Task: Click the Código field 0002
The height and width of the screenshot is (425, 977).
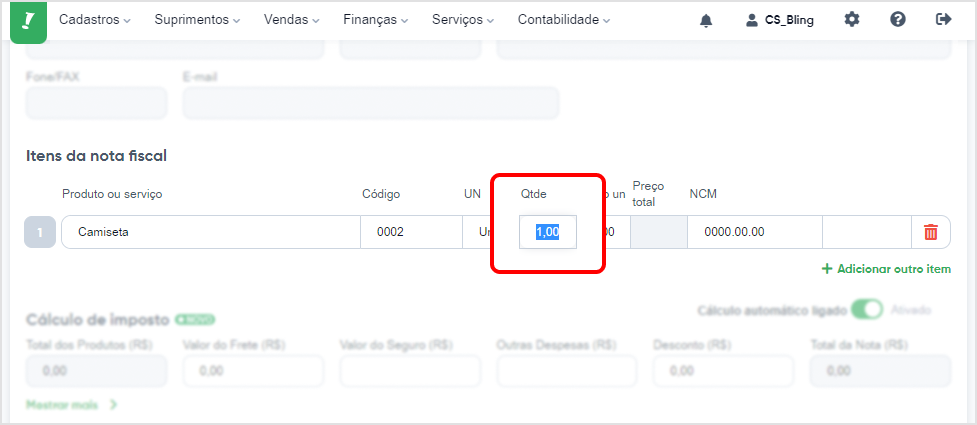Action: click(x=411, y=232)
